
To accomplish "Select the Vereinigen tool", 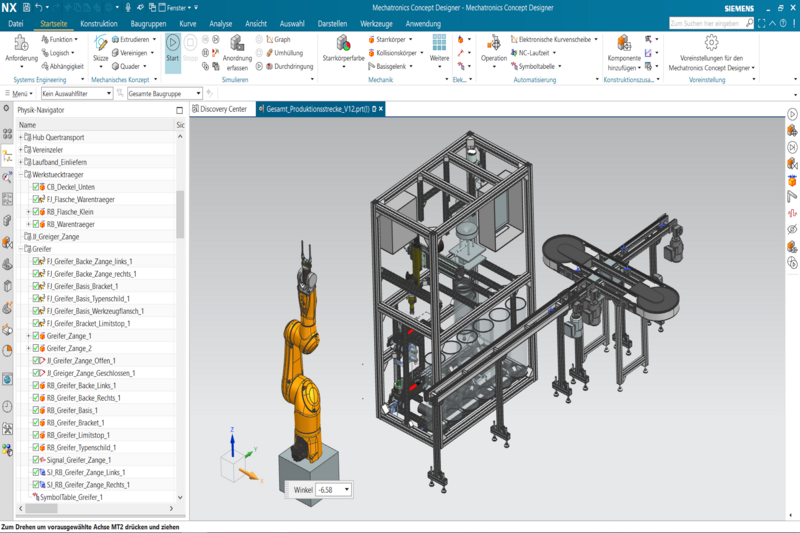I will (x=133, y=53).
